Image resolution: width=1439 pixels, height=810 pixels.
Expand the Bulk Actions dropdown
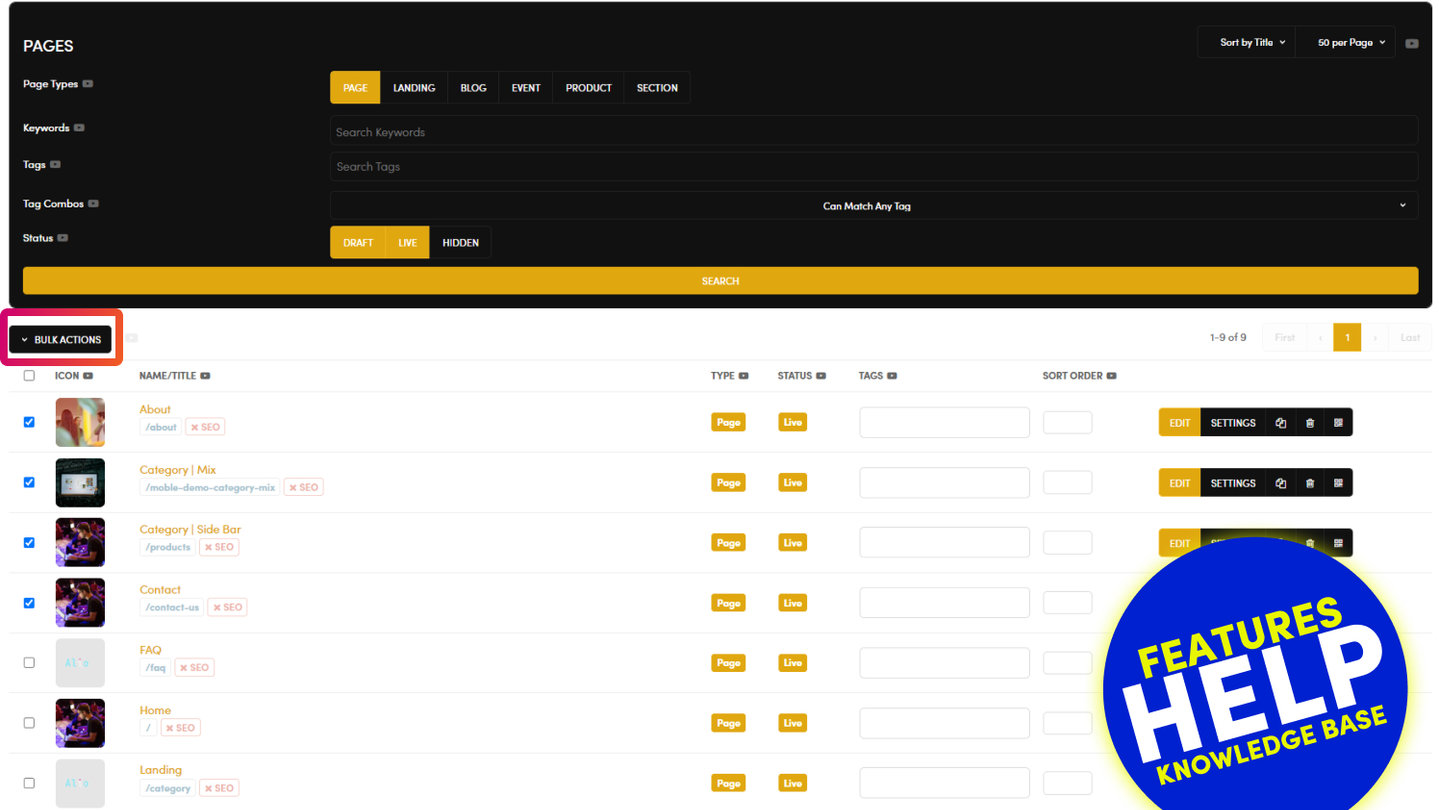(61, 340)
